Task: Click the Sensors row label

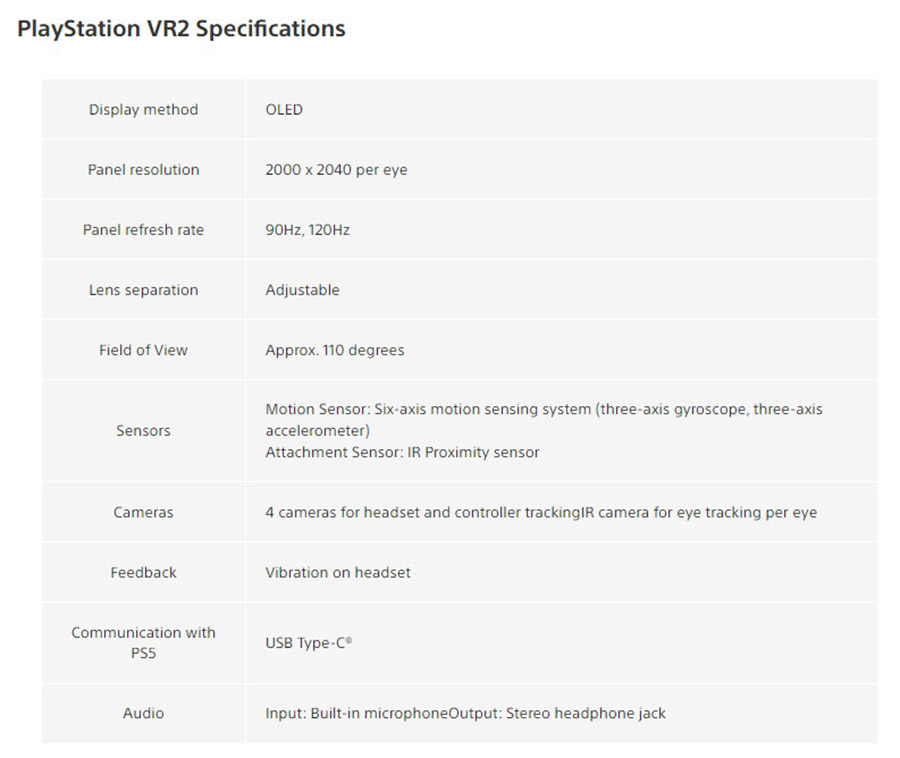Action: pos(143,431)
